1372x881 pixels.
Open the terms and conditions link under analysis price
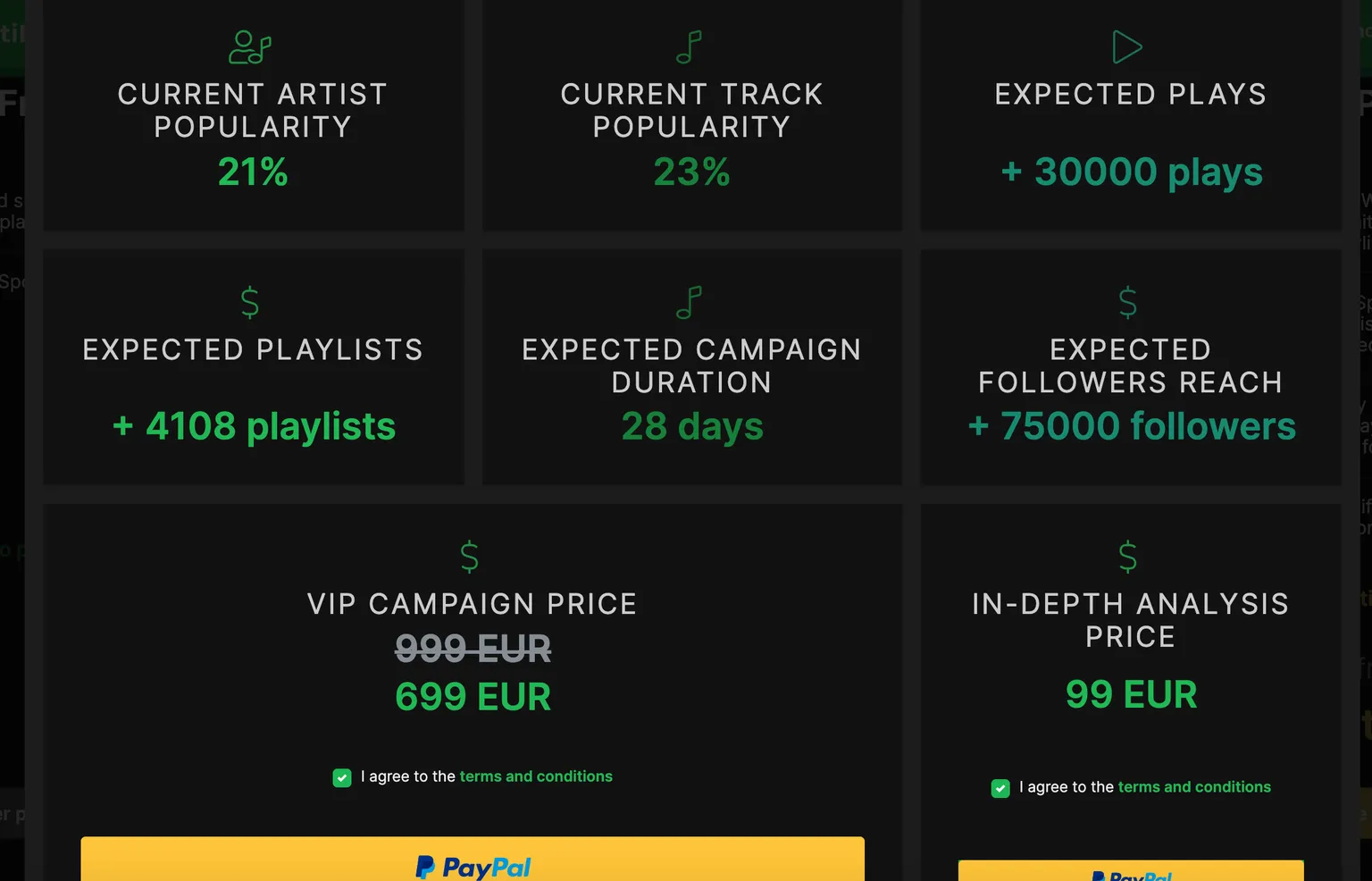1194,787
